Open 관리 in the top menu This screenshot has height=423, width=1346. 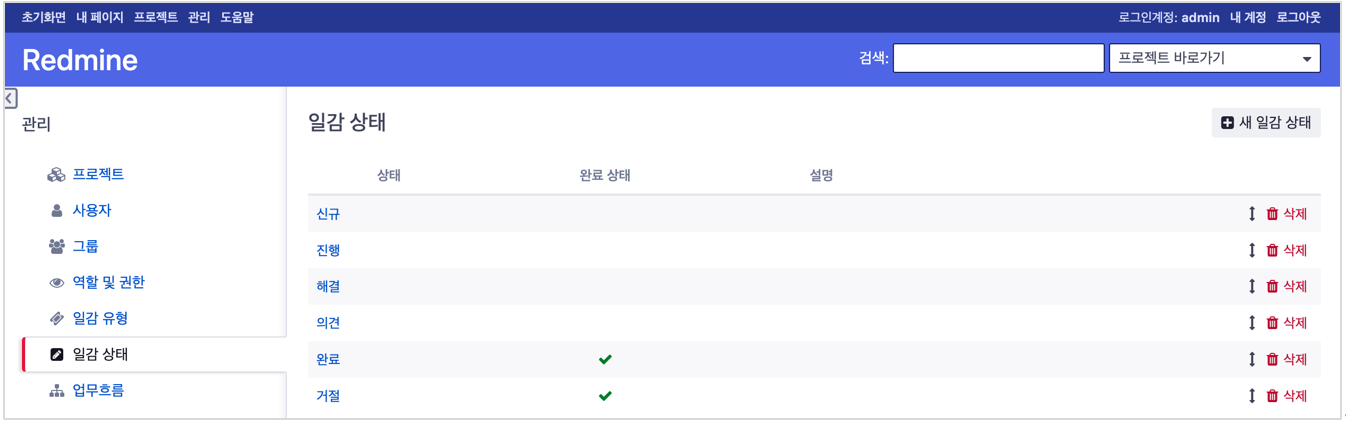tap(199, 17)
